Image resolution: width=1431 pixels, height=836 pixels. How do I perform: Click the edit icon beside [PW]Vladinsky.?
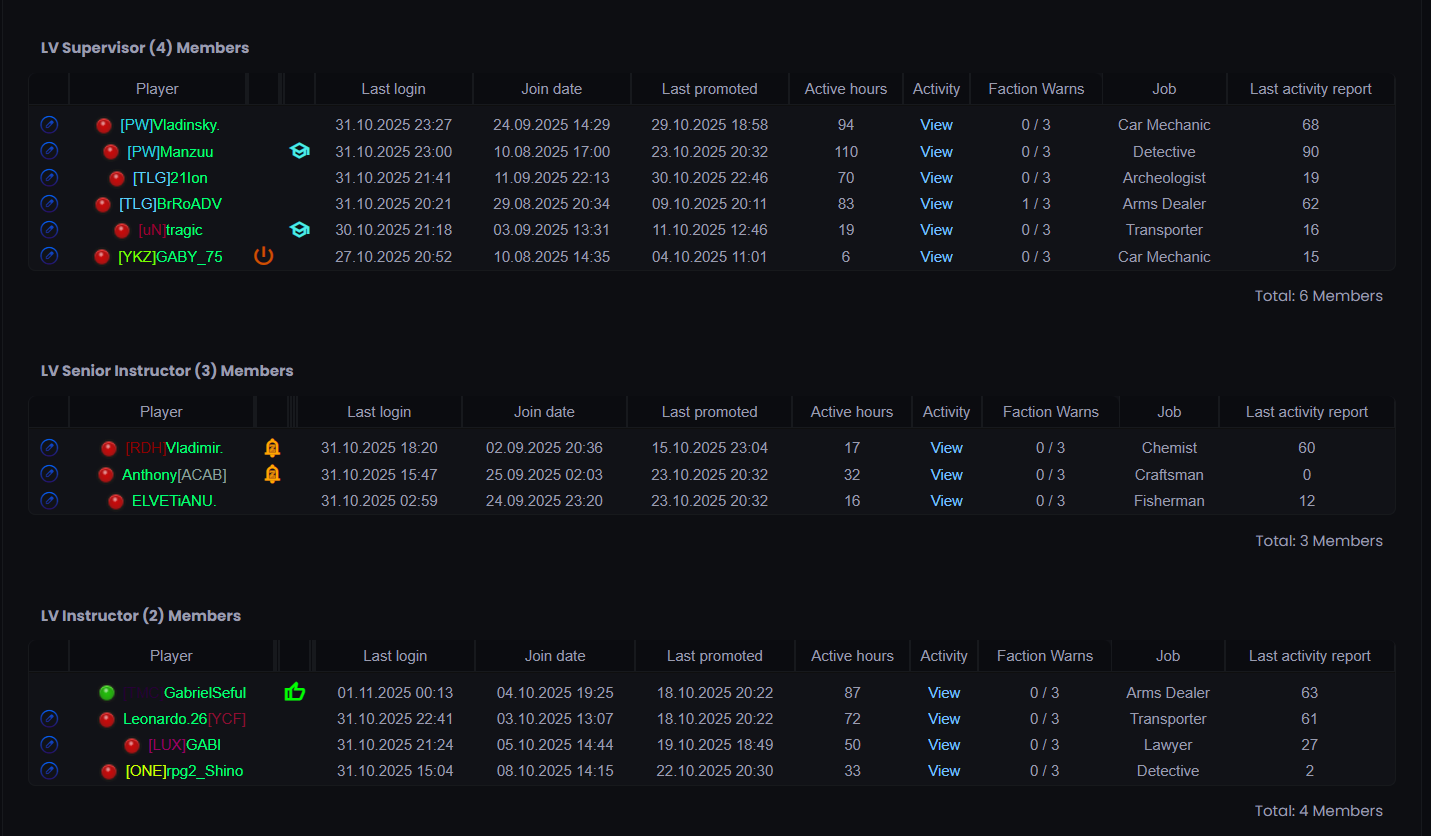coord(49,125)
